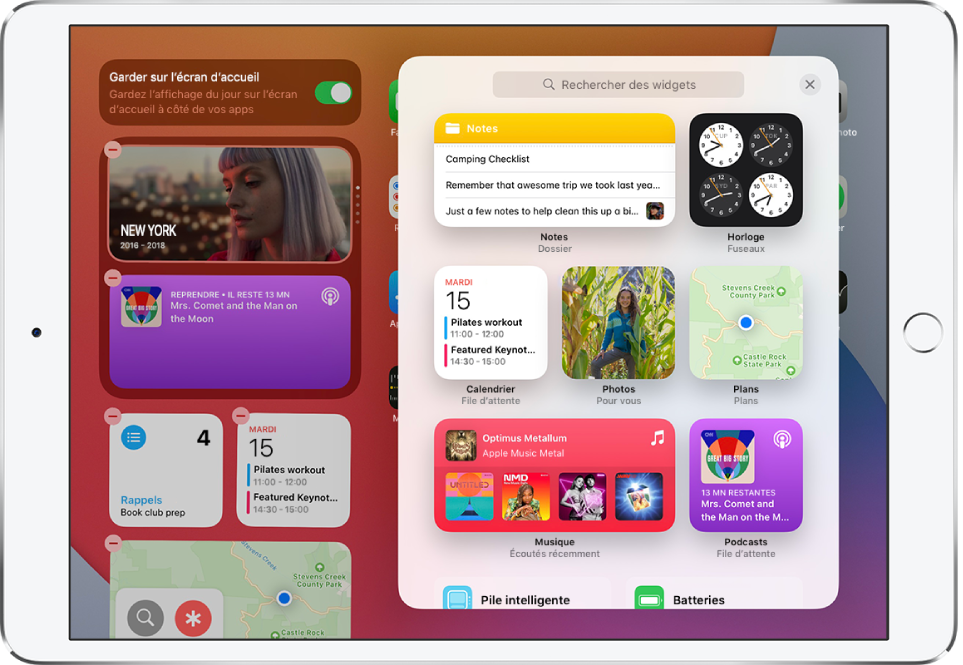Remove the Podcasts widget in the sidebar with minus
Screen dimensions: 963x665
[112, 278]
